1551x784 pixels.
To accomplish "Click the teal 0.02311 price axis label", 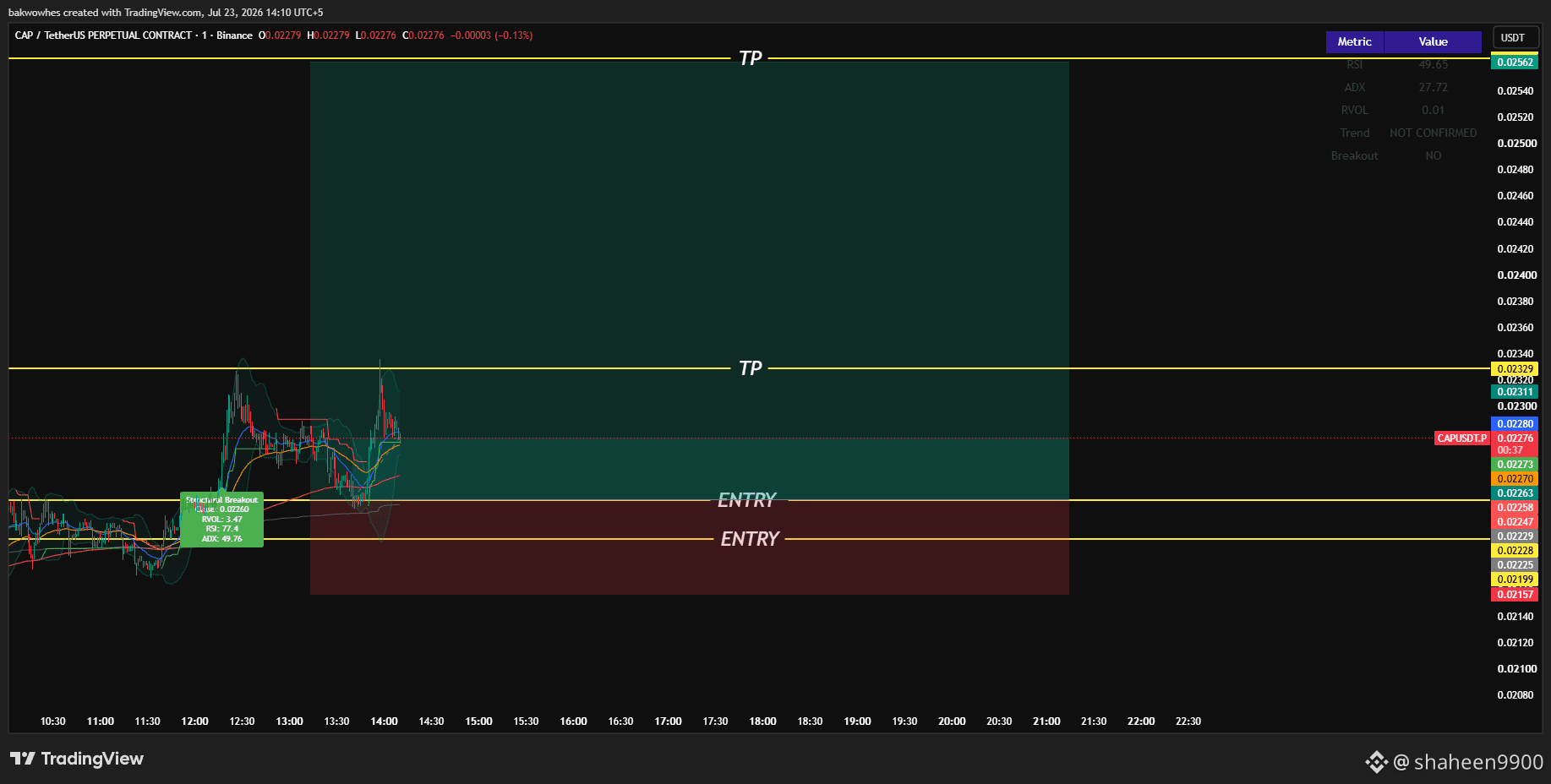I will point(1515,392).
